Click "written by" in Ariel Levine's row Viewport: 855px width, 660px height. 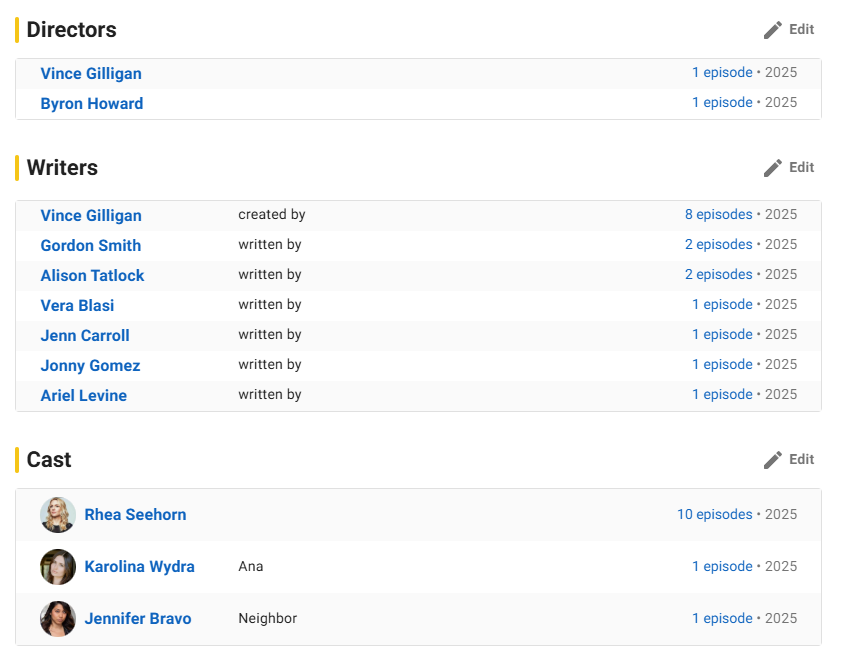point(270,395)
